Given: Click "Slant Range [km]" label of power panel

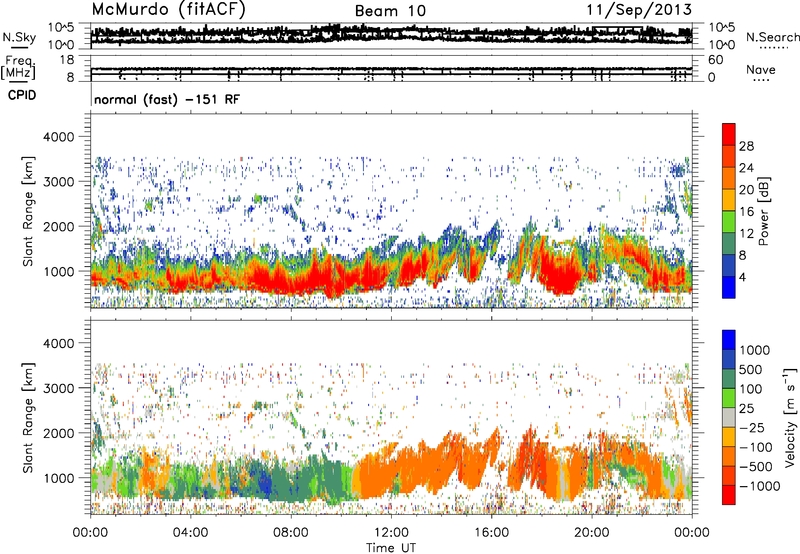Looking at the screenshot, I should coord(29,211).
